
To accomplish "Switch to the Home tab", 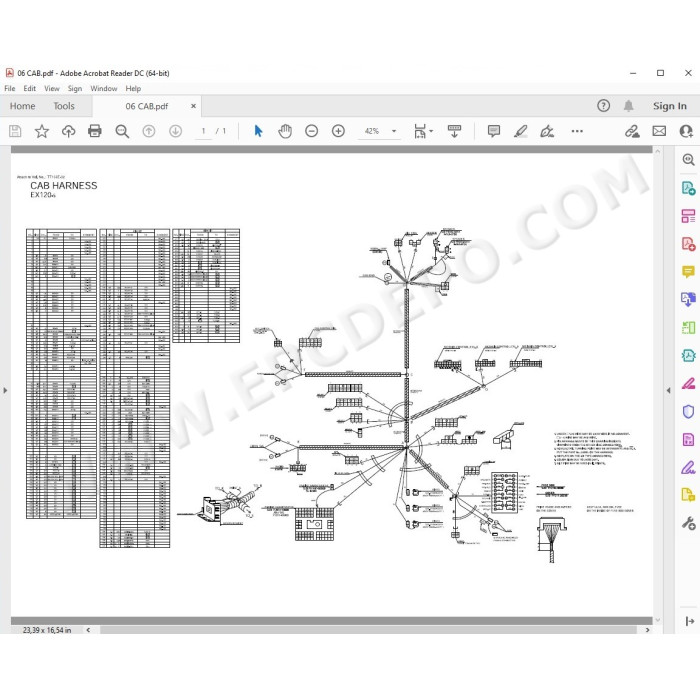I will coord(22,106).
